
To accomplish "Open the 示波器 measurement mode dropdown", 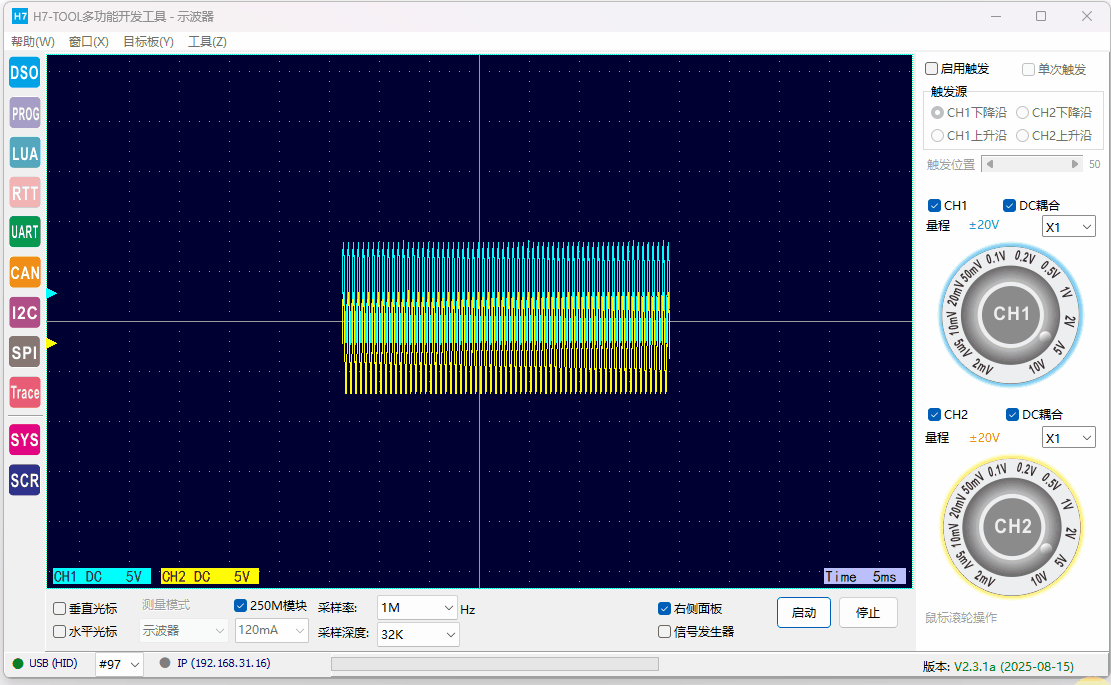I will tap(184, 630).
